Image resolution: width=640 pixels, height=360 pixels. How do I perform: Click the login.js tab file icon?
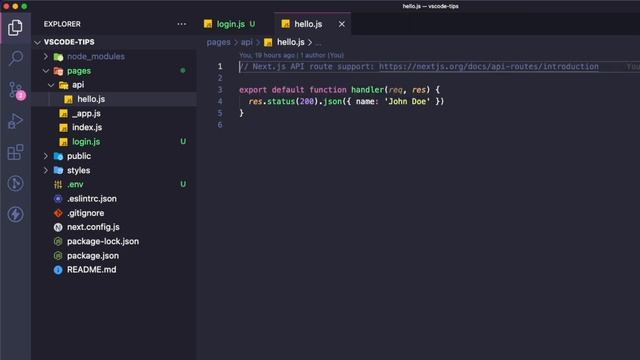pyautogui.click(x=208, y=24)
